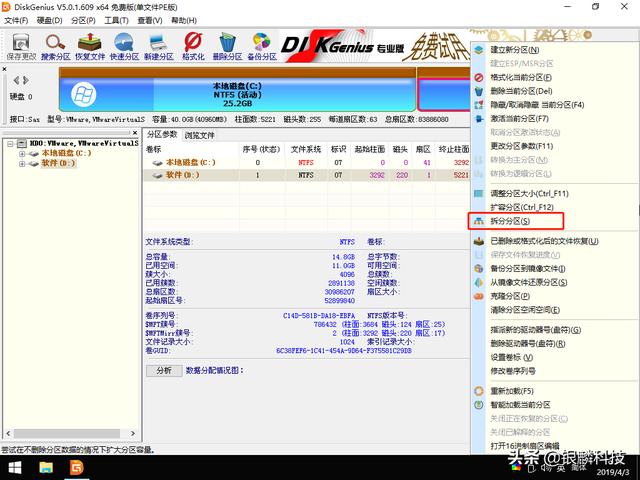640x480 pixels.
Task: Choose 扩容分区(Ctrl_F12) from context menu
Action: 554,207
